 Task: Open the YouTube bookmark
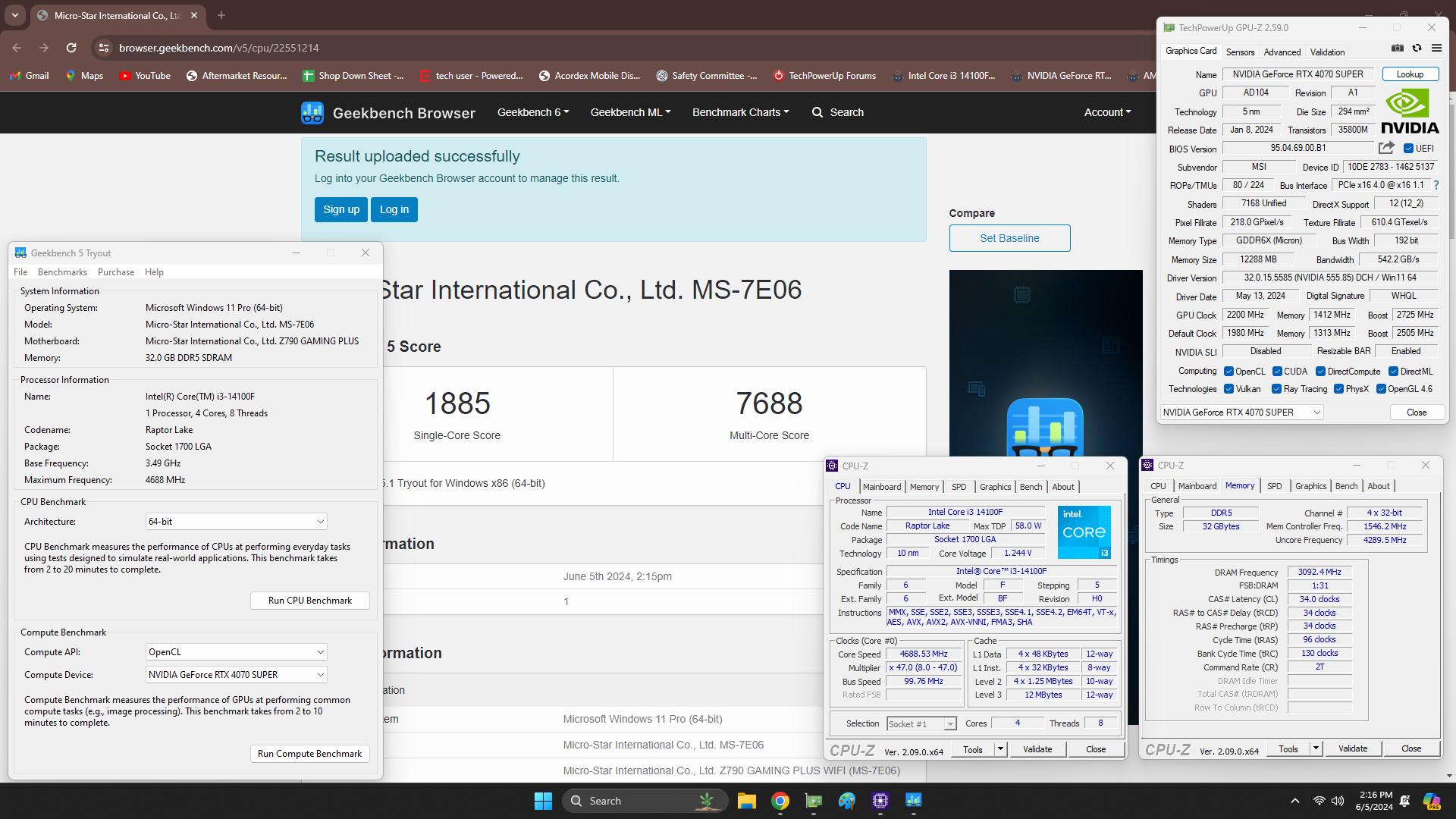145,76
